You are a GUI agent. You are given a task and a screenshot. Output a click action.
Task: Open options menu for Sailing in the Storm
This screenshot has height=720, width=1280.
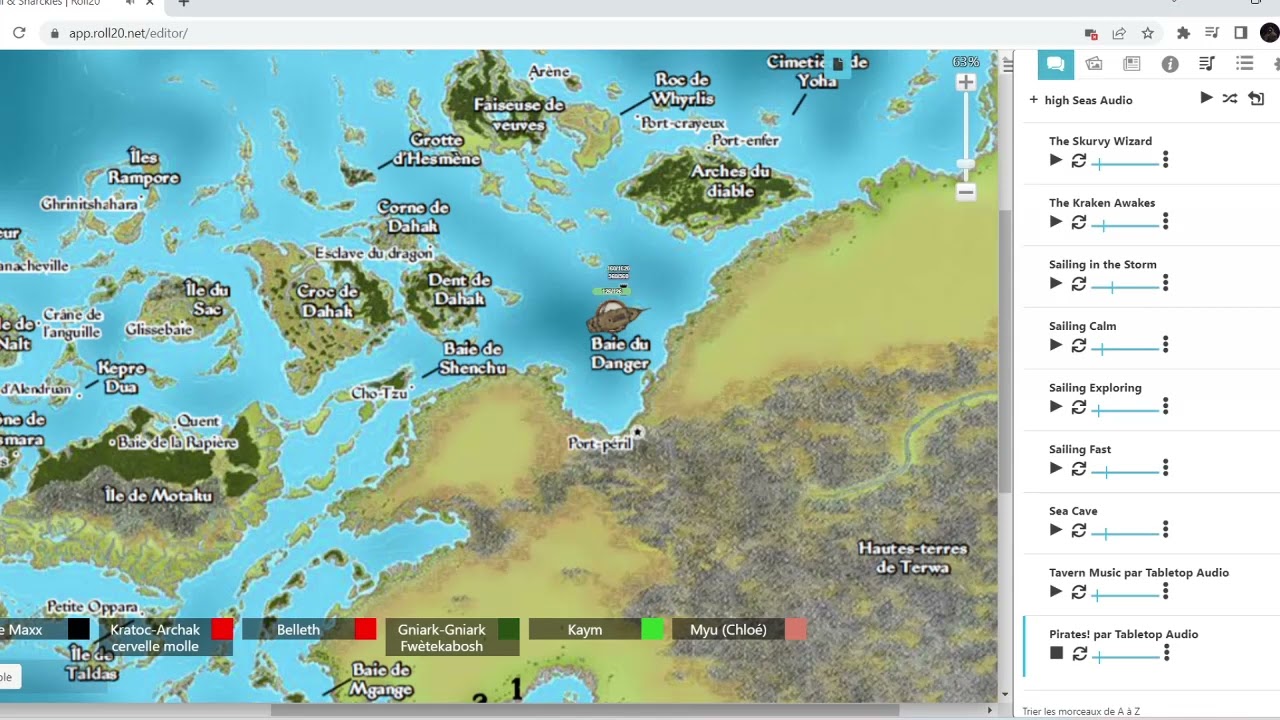click(1166, 284)
